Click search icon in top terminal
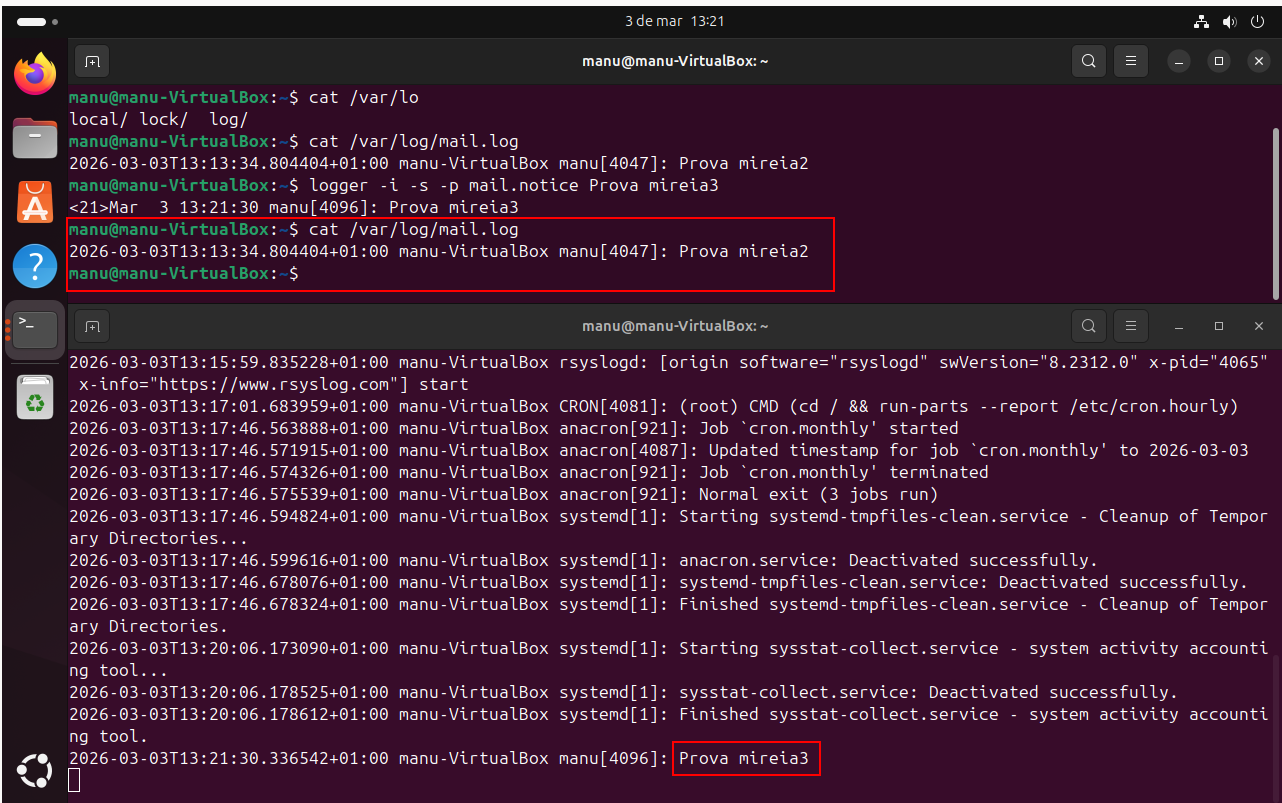The width and height of the screenshot is (1282, 803). (1089, 62)
